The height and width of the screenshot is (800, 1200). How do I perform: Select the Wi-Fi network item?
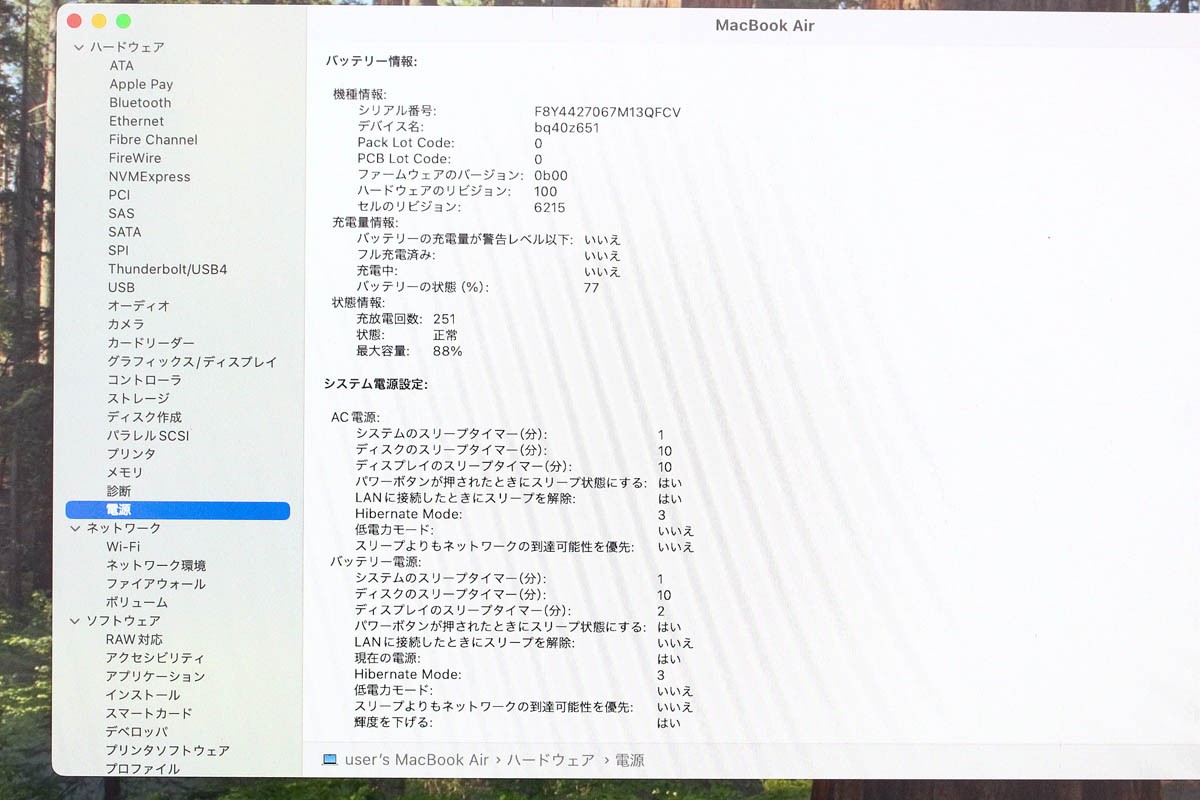coord(123,547)
